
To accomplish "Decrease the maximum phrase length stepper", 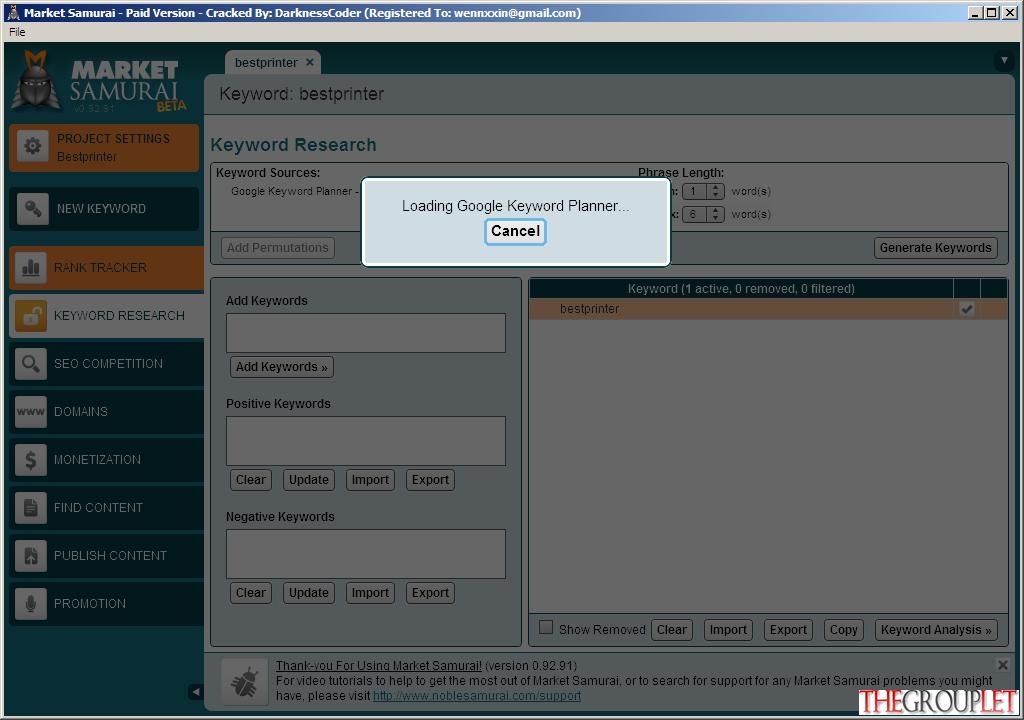I will click(716, 218).
